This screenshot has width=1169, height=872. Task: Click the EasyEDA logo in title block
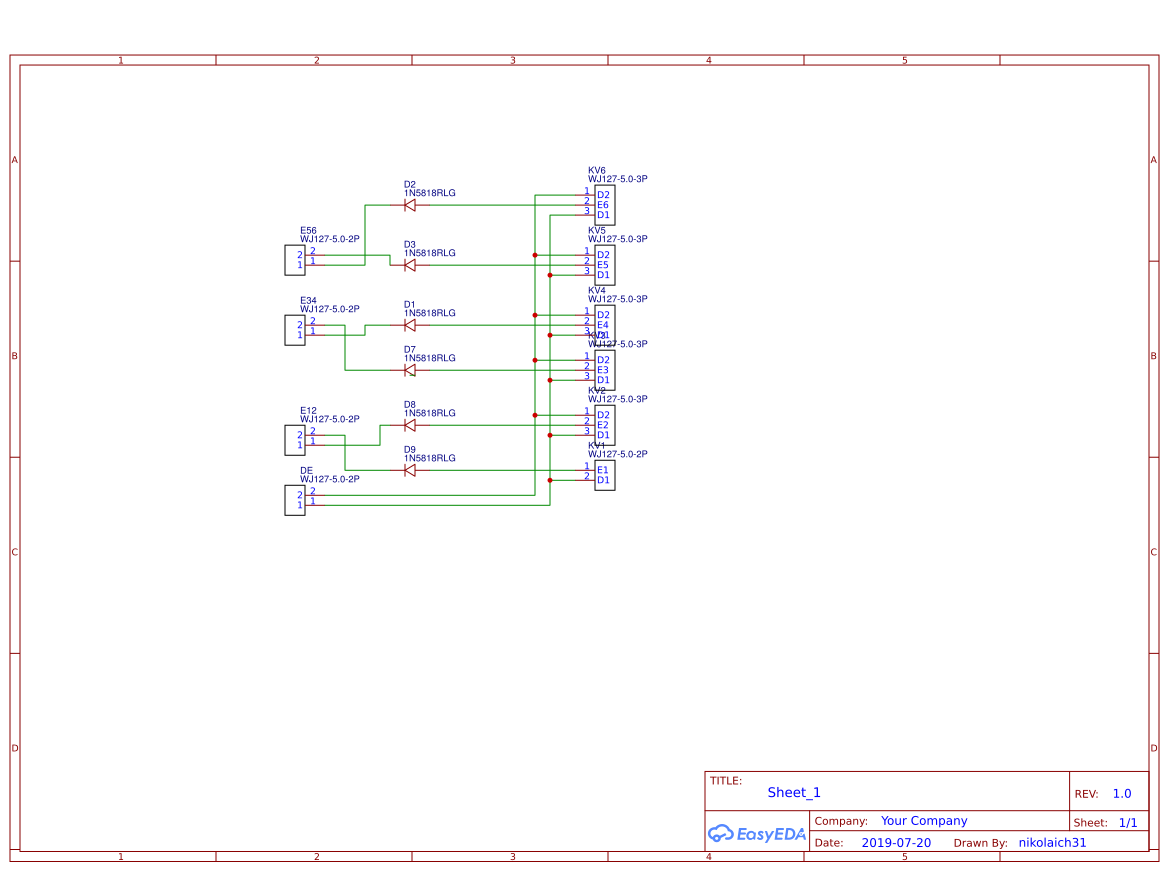pyautogui.click(x=756, y=833)
